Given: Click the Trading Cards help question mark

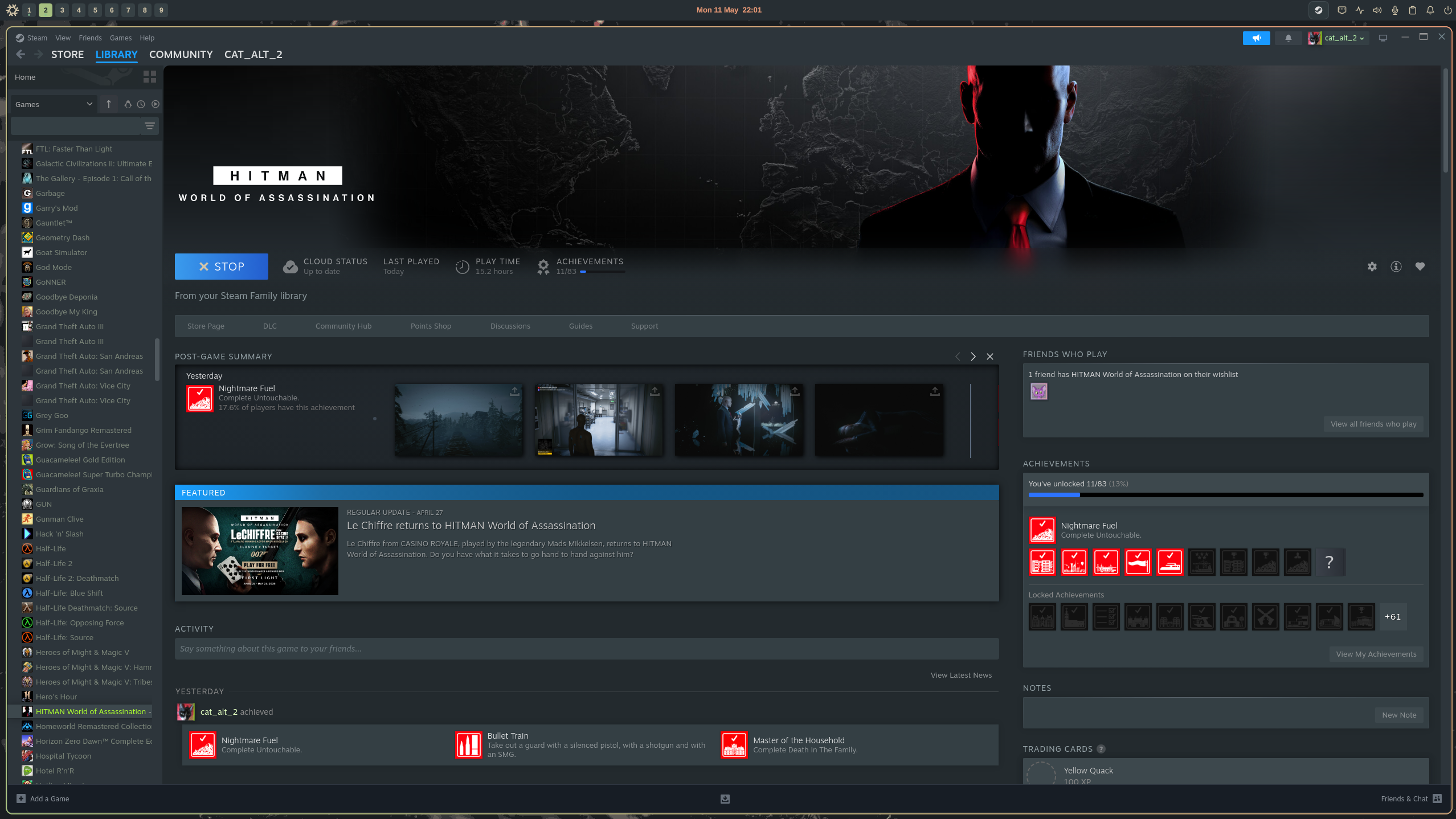Looking at the screenshot, I should pyautogui.click(x=1101, y=749).
